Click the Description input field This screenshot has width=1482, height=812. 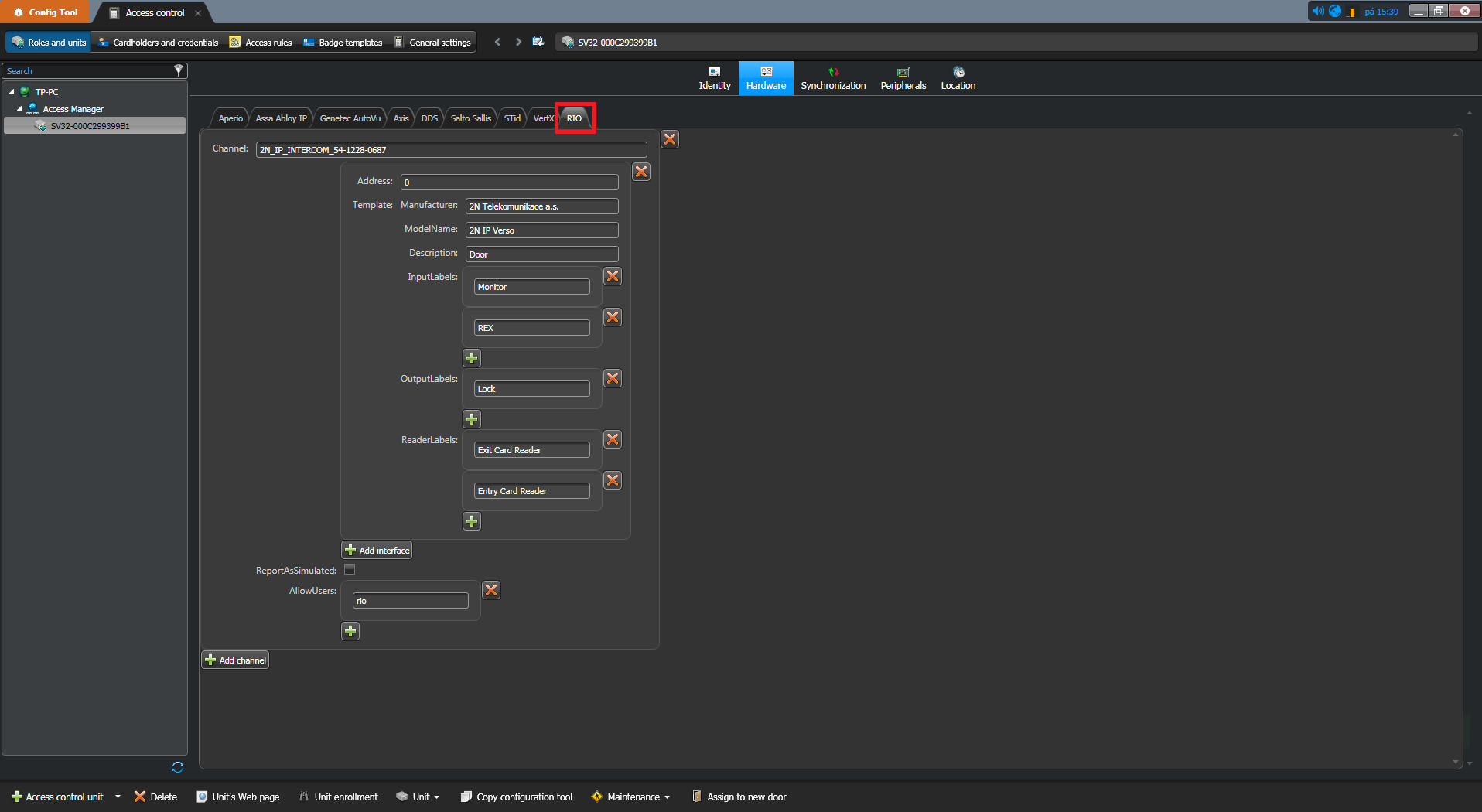click(541, 254)
